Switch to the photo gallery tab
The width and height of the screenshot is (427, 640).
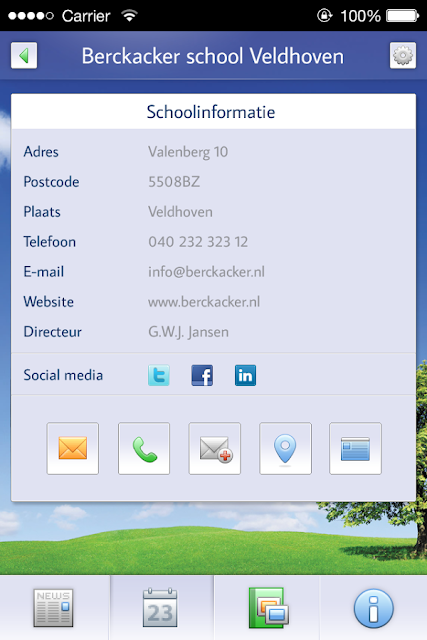[x=268, y=608]
